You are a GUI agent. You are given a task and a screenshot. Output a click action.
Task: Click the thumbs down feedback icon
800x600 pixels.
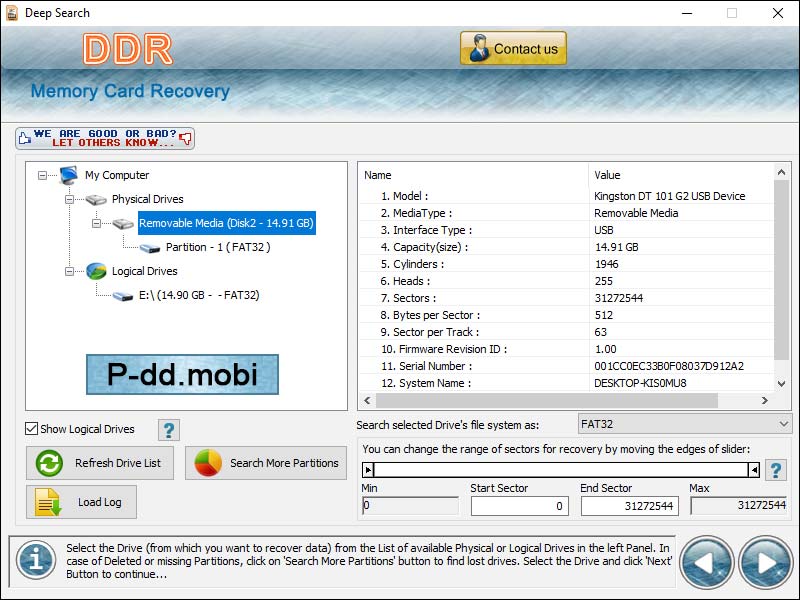[186, 140]
